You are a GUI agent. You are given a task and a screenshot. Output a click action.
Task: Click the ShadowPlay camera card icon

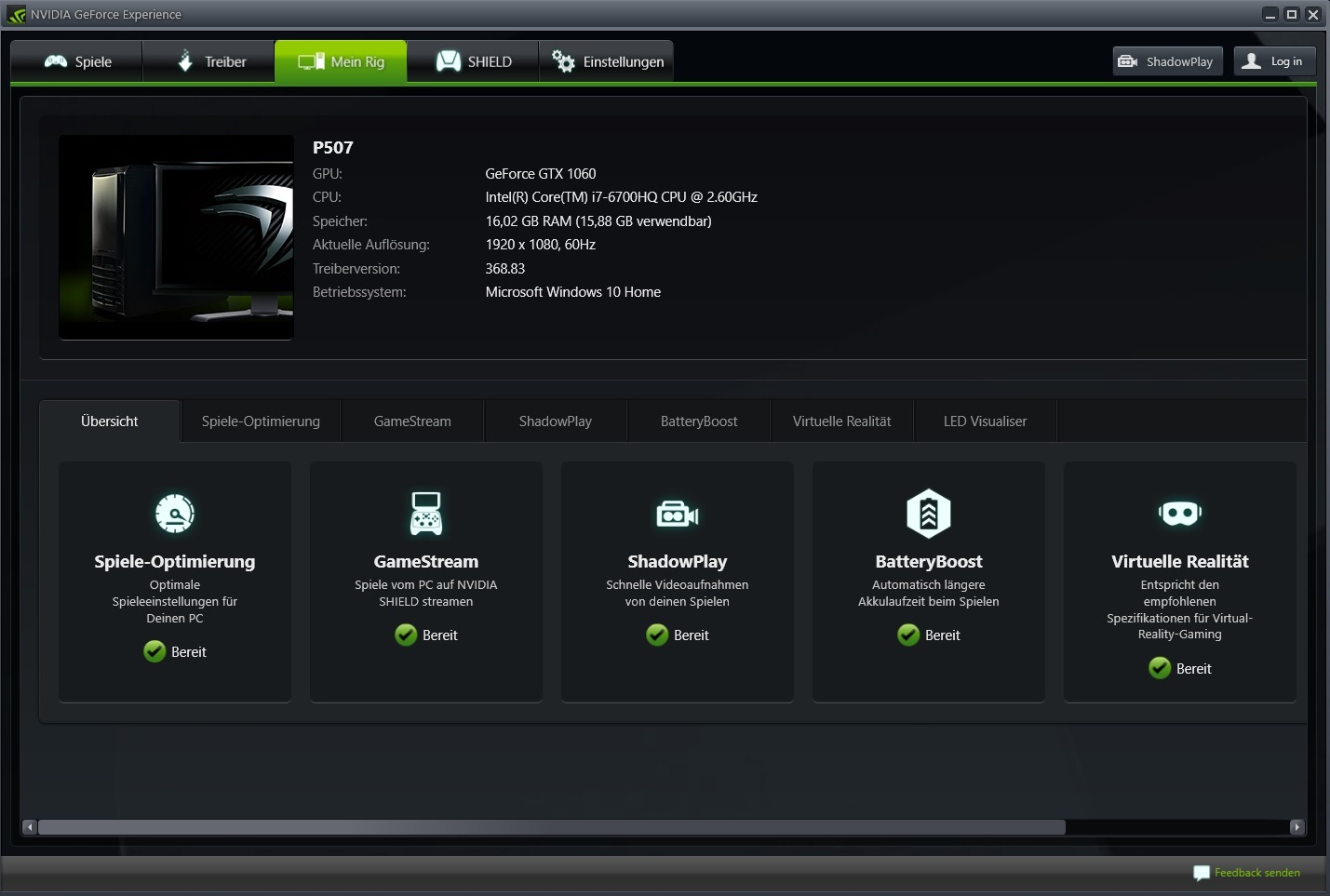coord(678,514)
